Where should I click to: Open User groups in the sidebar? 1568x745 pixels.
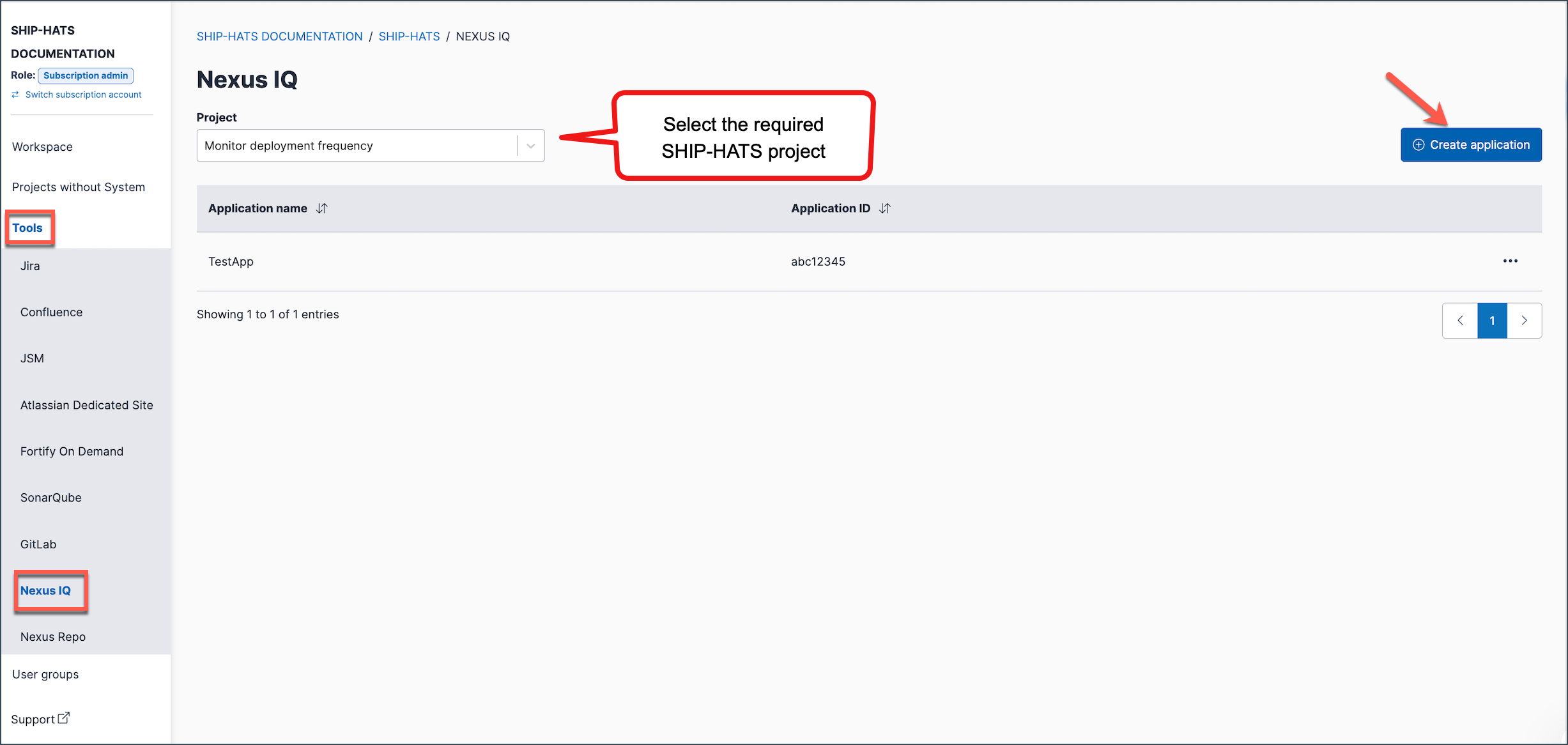(x=45, y=675)
